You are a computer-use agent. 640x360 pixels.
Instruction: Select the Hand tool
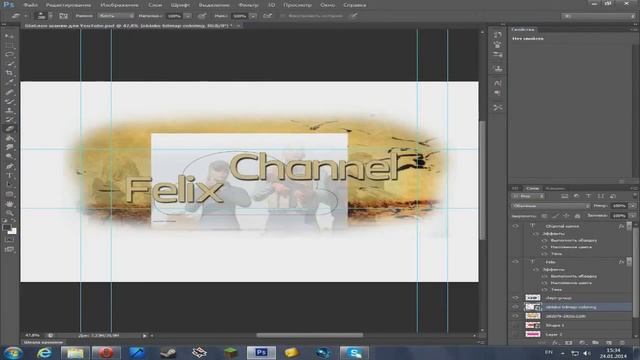[x=9, y=203]
